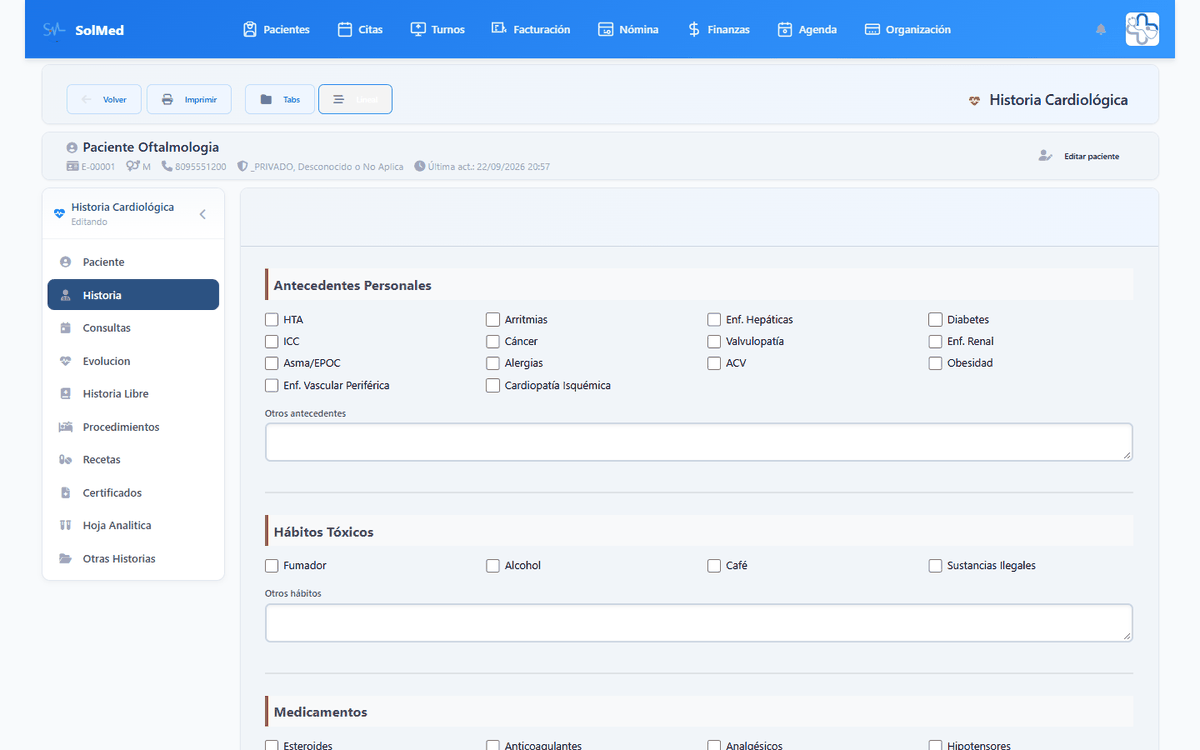Open the Otras Historias sidebar section

(133, 559)
